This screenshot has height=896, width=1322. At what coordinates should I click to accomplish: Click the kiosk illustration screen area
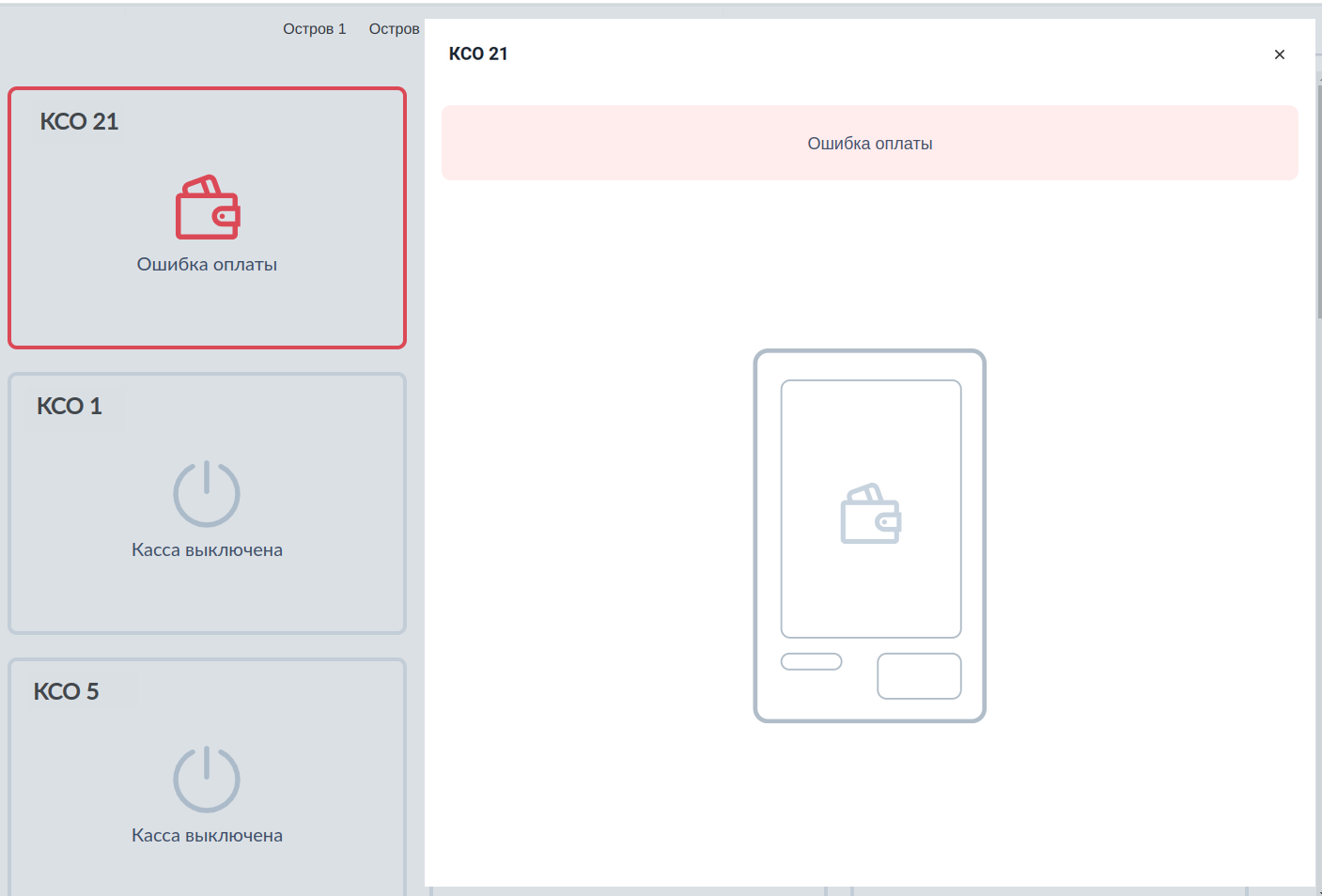[871, 509]
